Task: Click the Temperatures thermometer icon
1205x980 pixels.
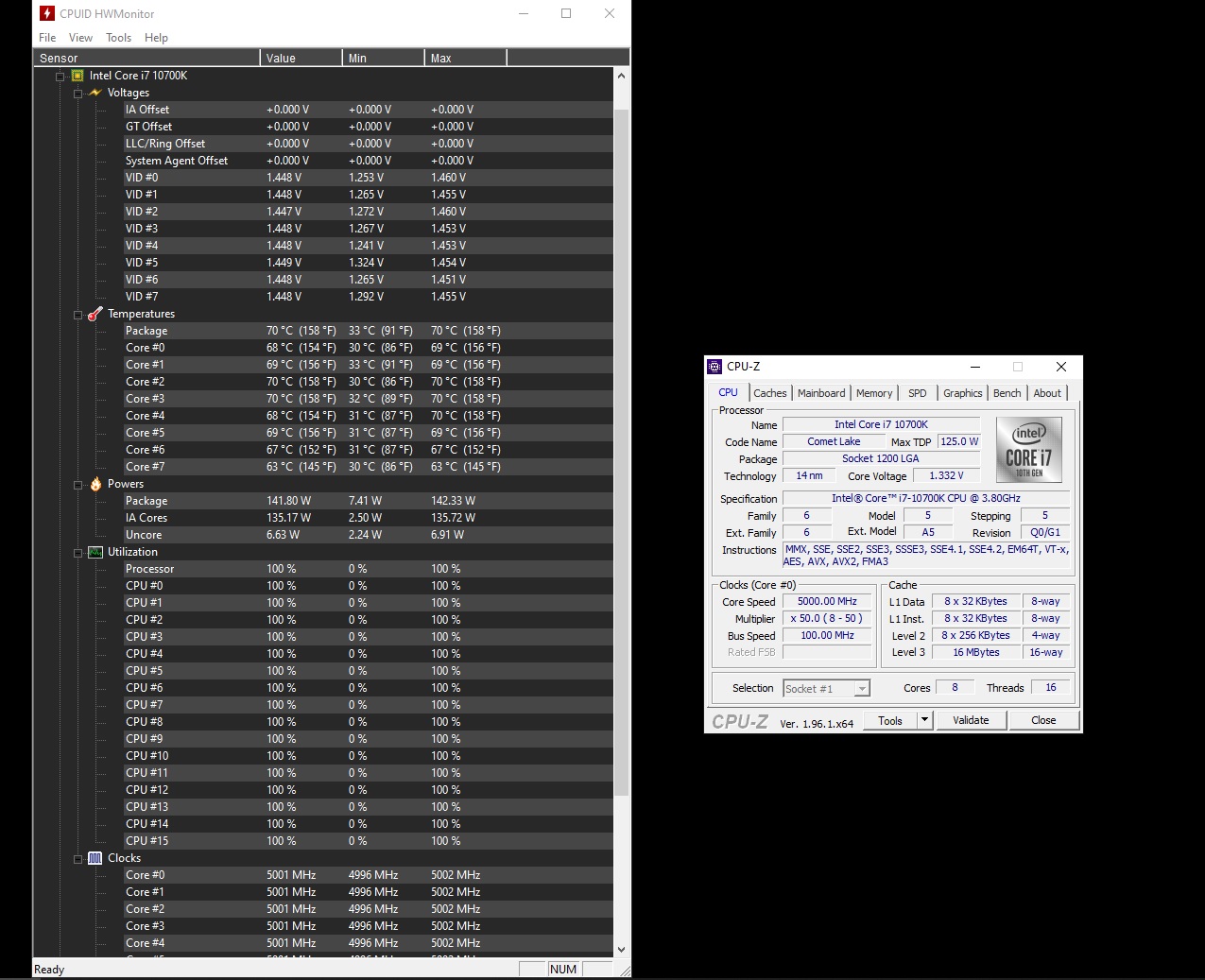Action: pos(95,314)
